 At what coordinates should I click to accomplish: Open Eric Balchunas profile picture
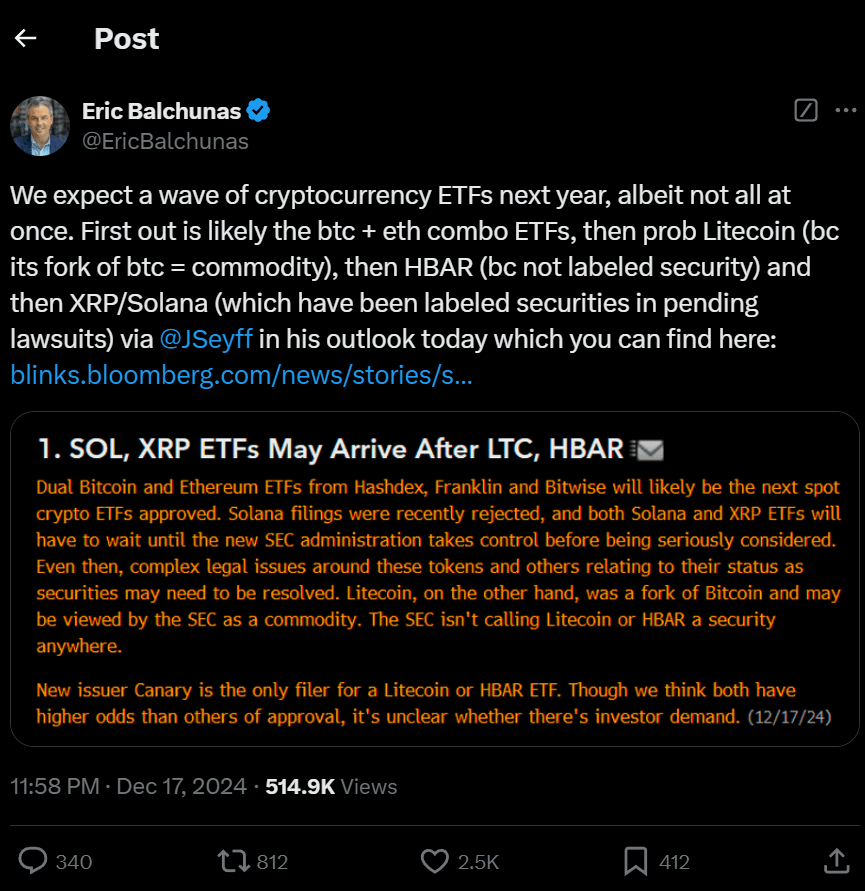(x=39, y=126)
